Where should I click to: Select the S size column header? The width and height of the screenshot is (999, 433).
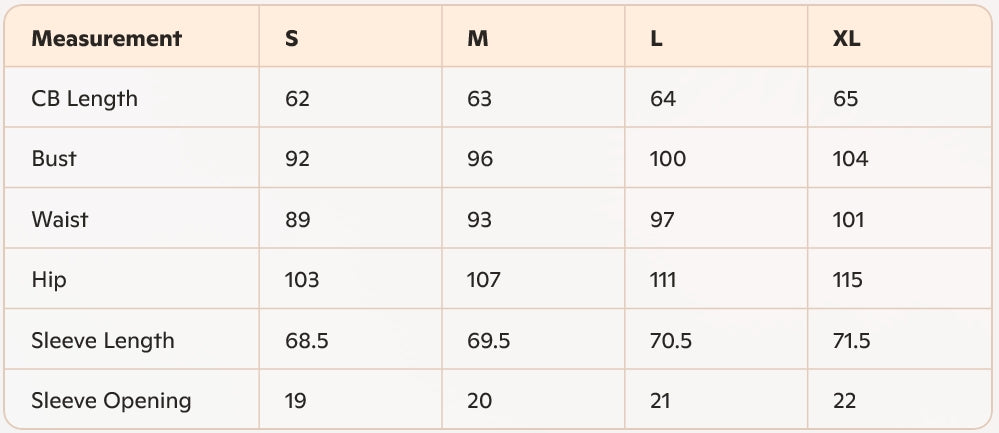[292, 39]
